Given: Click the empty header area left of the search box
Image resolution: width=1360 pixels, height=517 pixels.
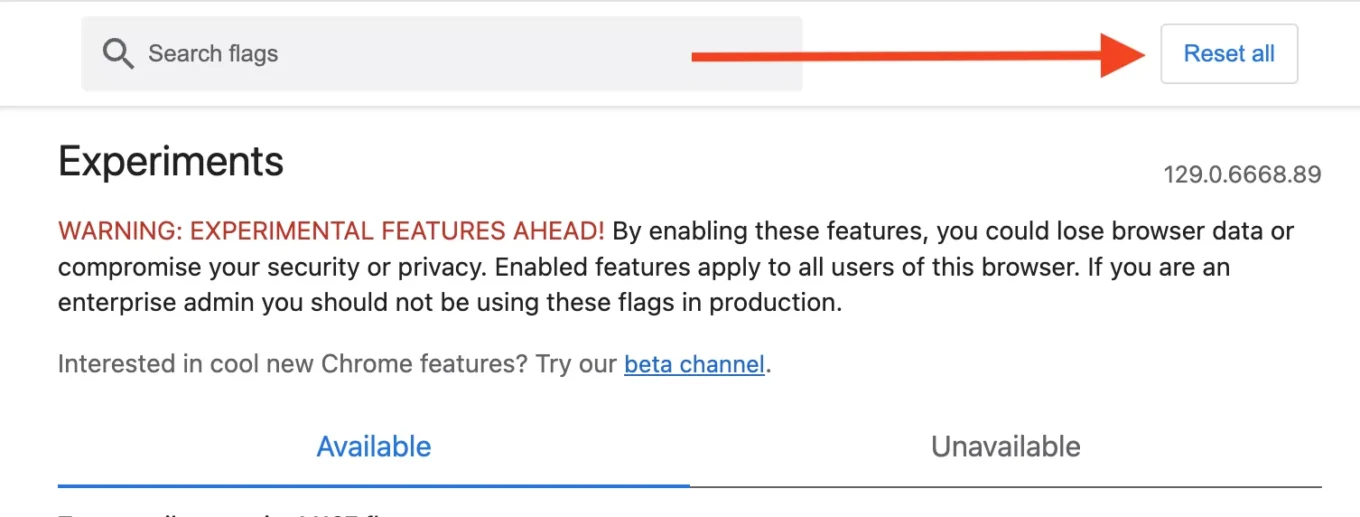Looking at the screenshot, I should click(x=40, y=54).
